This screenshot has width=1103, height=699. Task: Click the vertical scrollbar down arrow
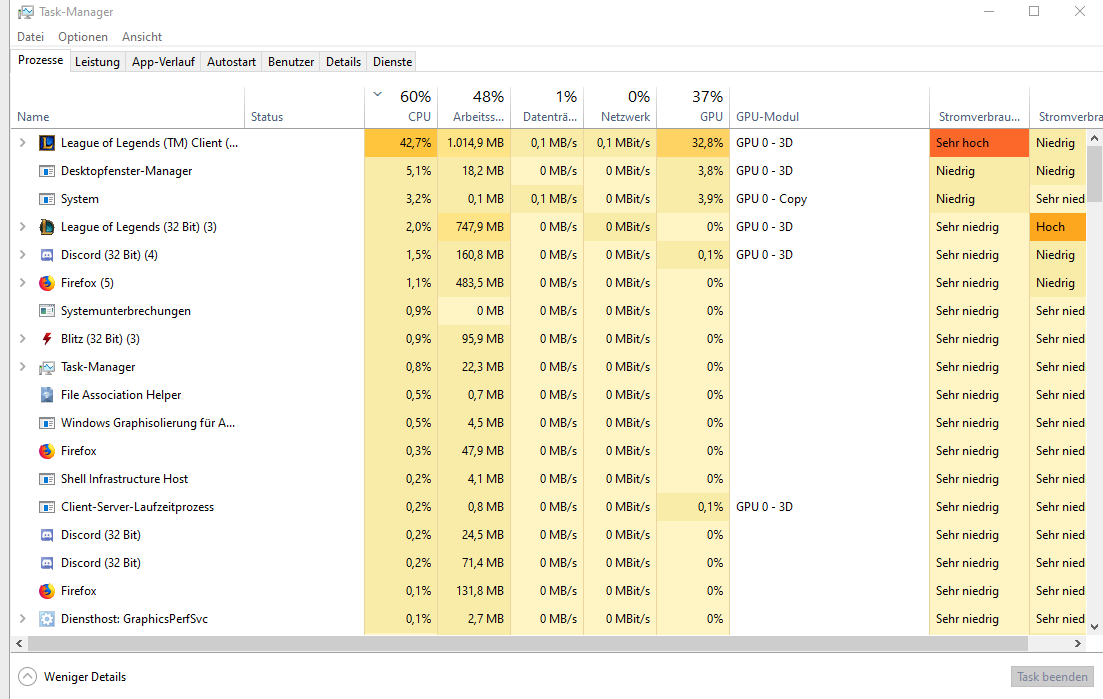click(1094, 626)
